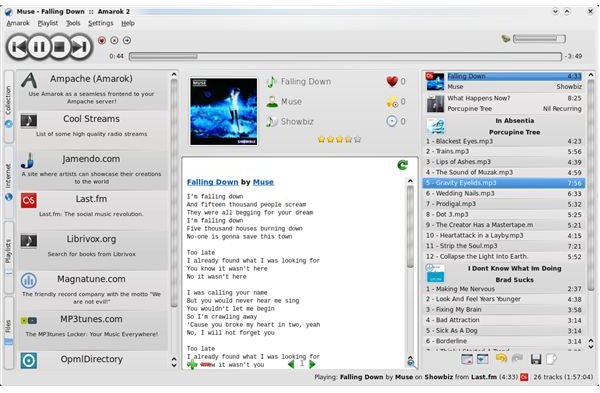Seek within the song progress bar
Image resolution: width=600 pixels, height=393 pixels.
[x=346, y=56]
